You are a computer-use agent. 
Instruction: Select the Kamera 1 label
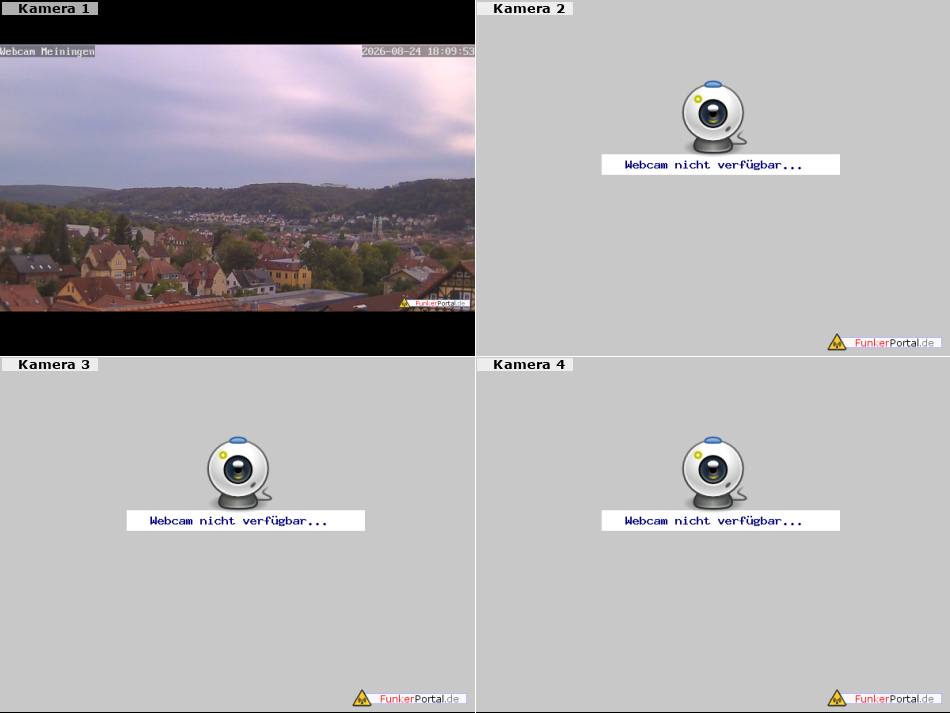50,8
